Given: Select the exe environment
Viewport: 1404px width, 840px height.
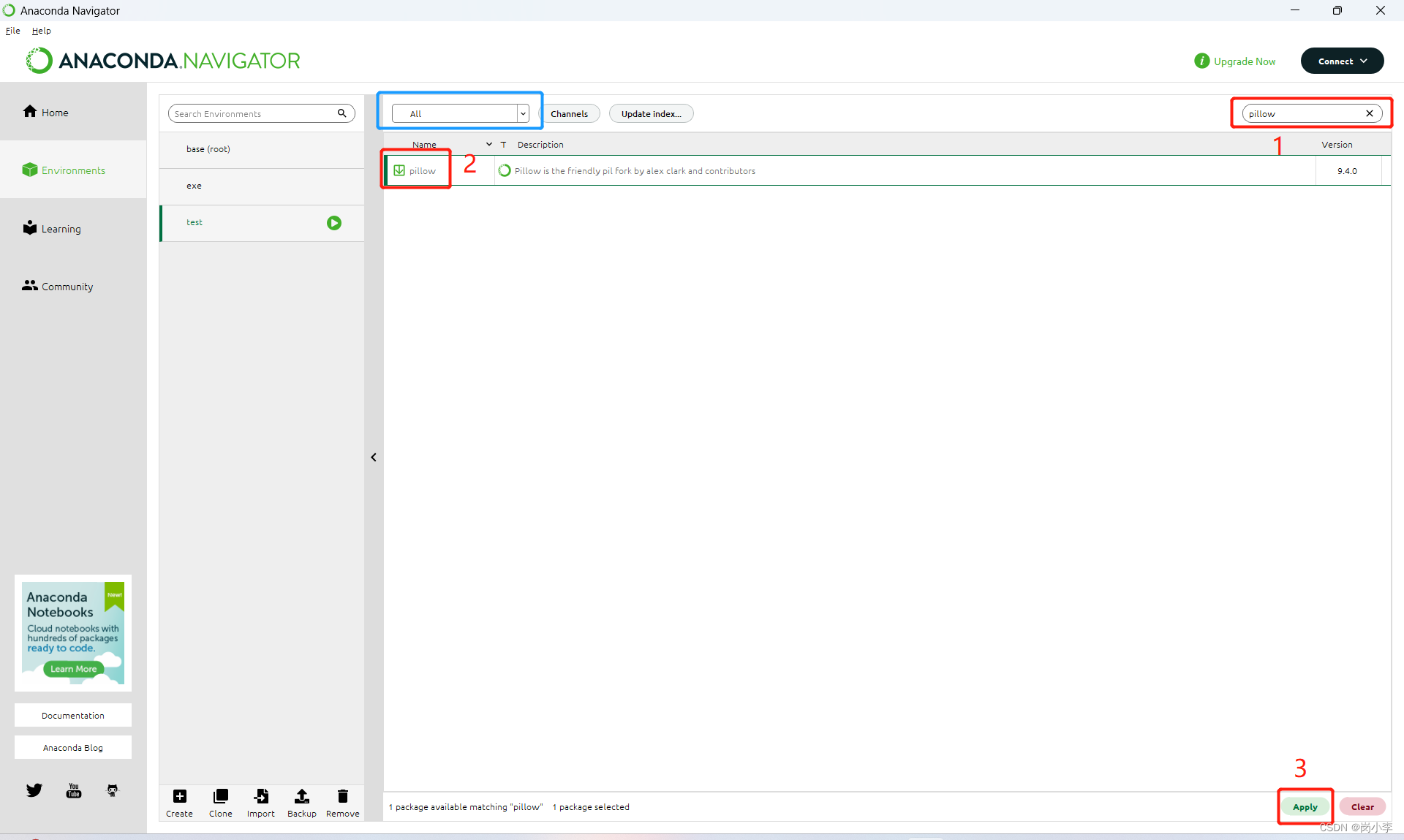Looking at the screenshot, I should point(262,186).
